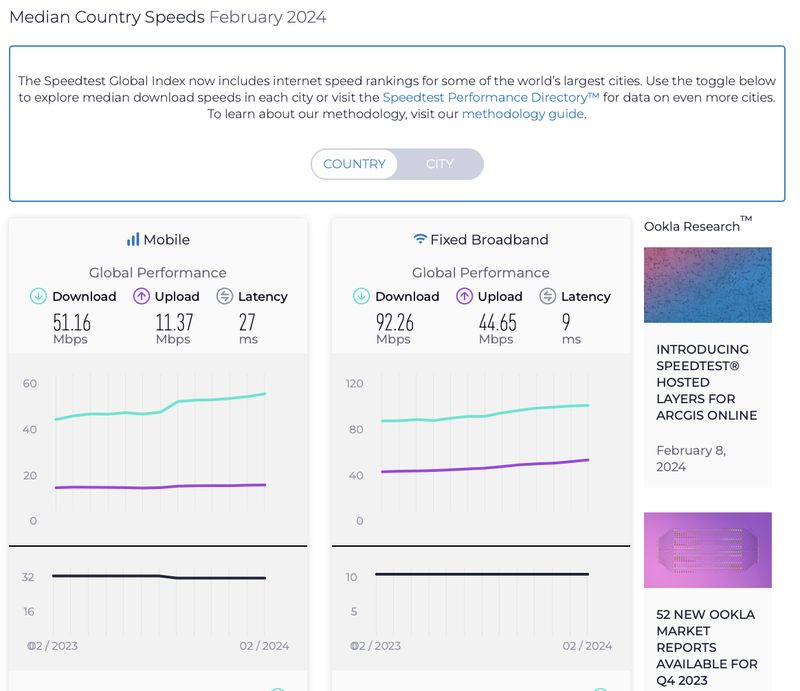
Task: Click the Mobile latency trend line
Action: pos(159,577)
